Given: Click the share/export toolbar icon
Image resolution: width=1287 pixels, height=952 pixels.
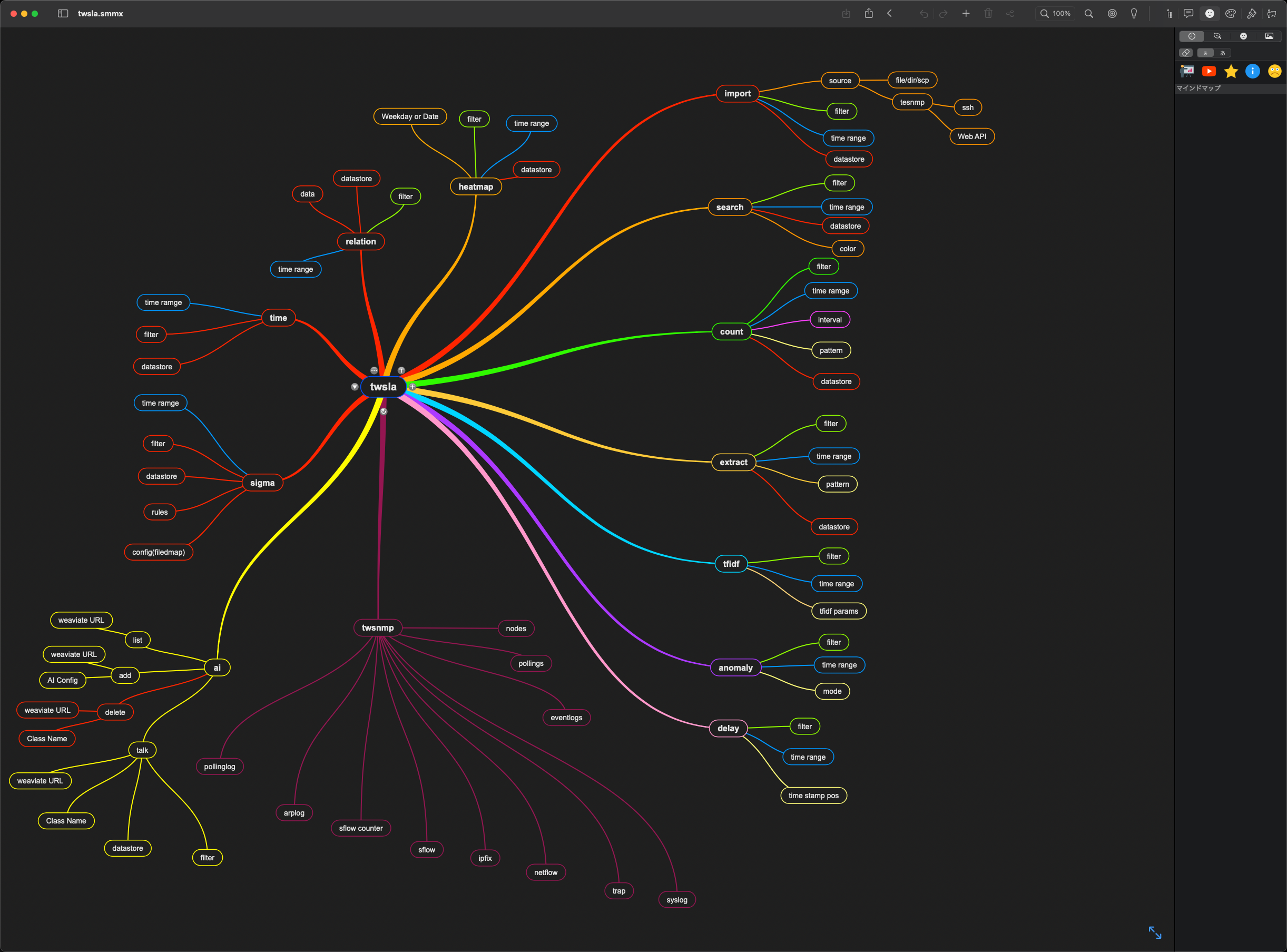Looking at the screenshot, I should (x=869, y=13).
